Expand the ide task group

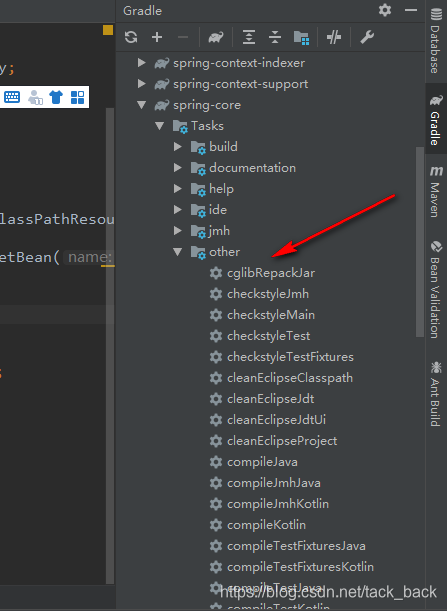178,210
